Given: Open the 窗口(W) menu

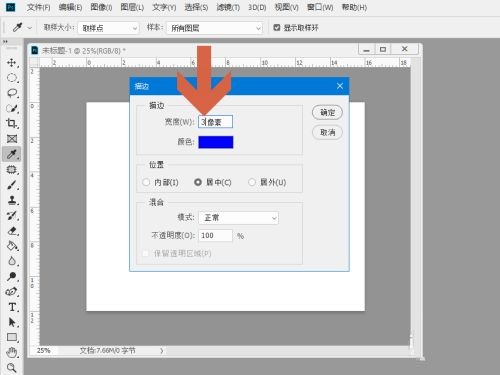Looking at the screenshot, I should click(x=320, y=7).
